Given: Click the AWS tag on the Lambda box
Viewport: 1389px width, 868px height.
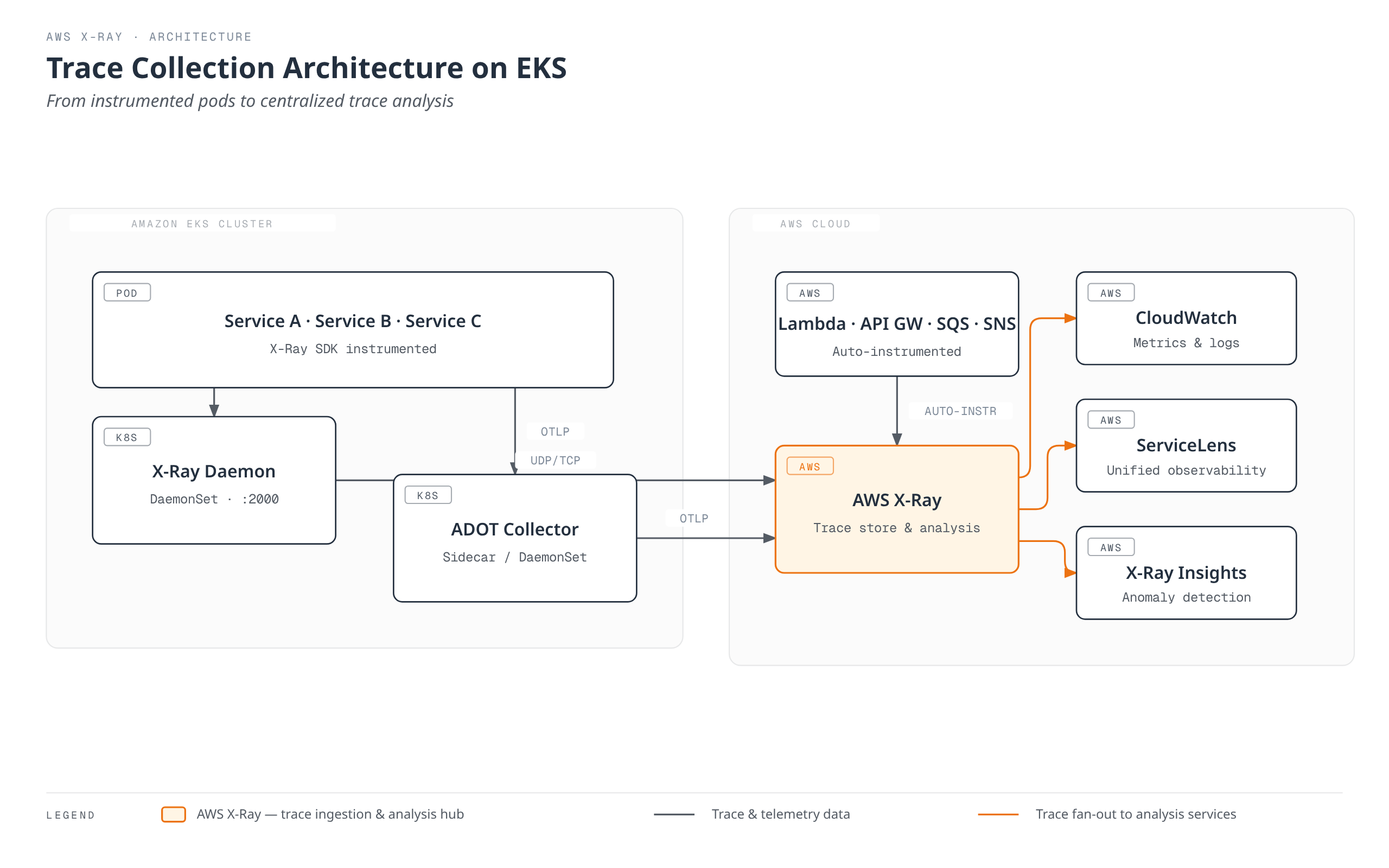Looking at the screenshot, I should 810,293.
